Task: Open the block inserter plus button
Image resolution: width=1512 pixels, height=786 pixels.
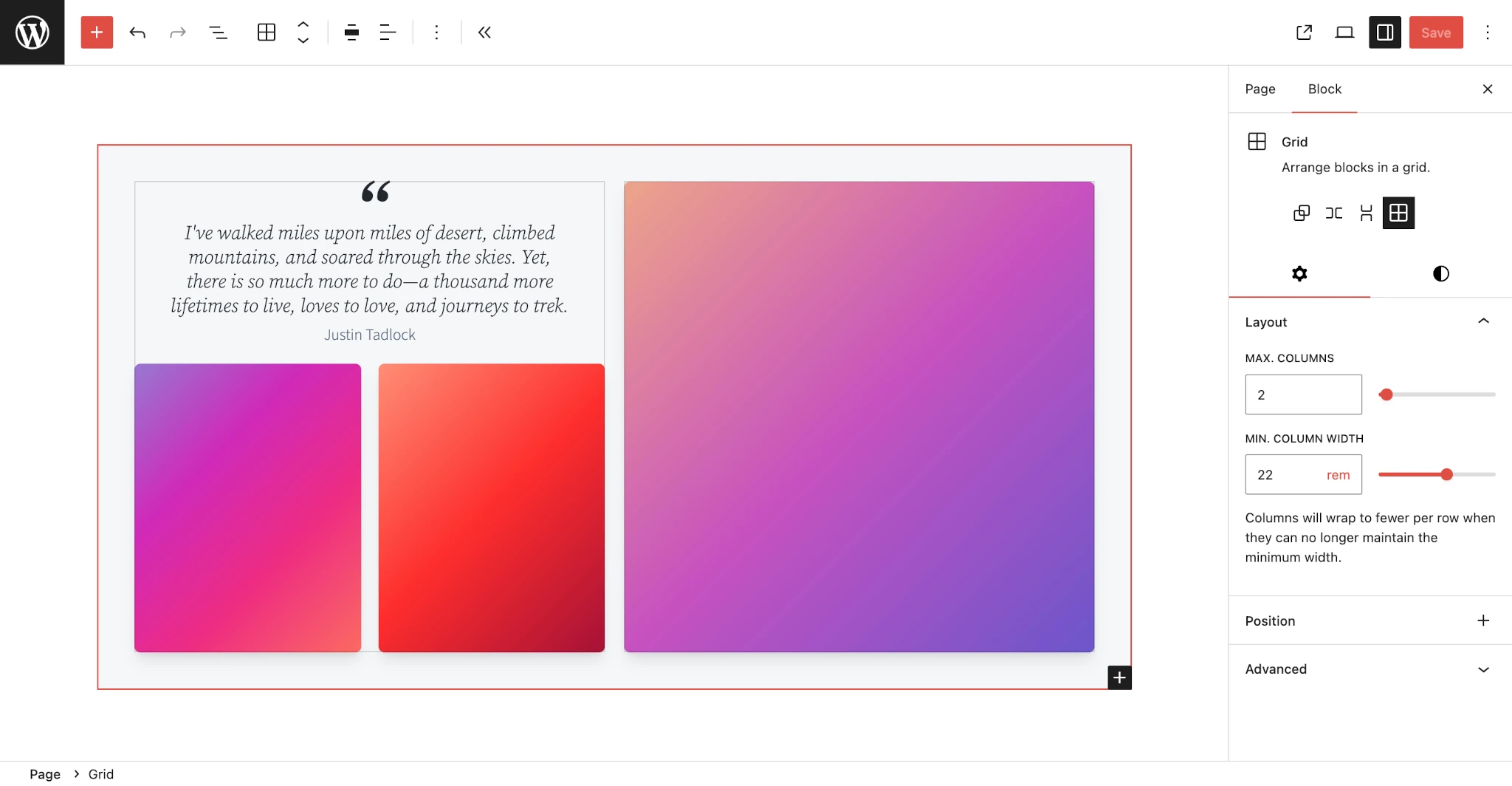Action: (x=97, y=33)
